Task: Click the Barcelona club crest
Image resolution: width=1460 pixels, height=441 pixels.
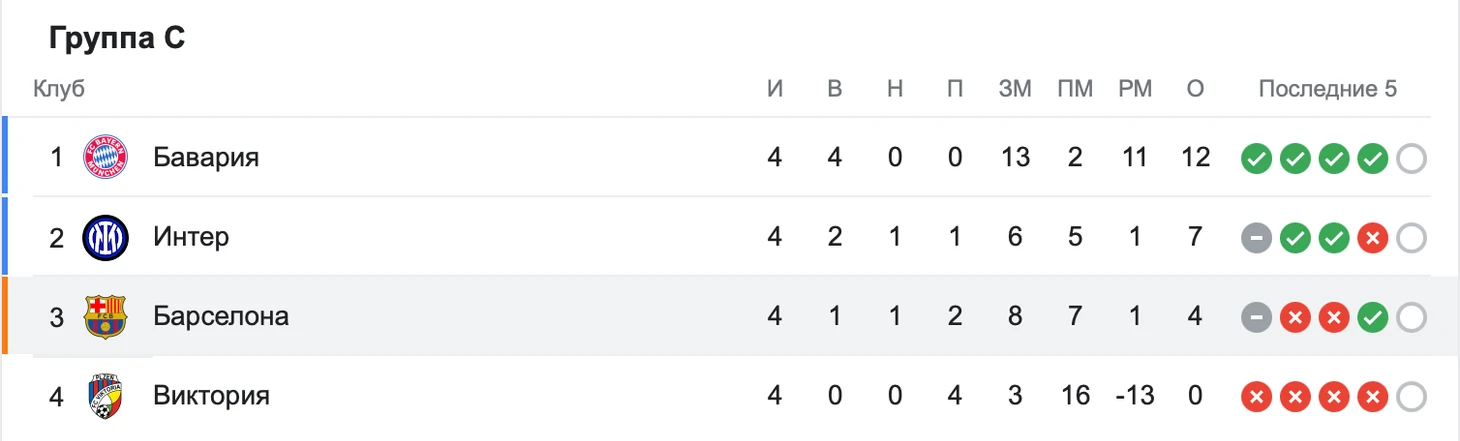Action: coord(105,316)
